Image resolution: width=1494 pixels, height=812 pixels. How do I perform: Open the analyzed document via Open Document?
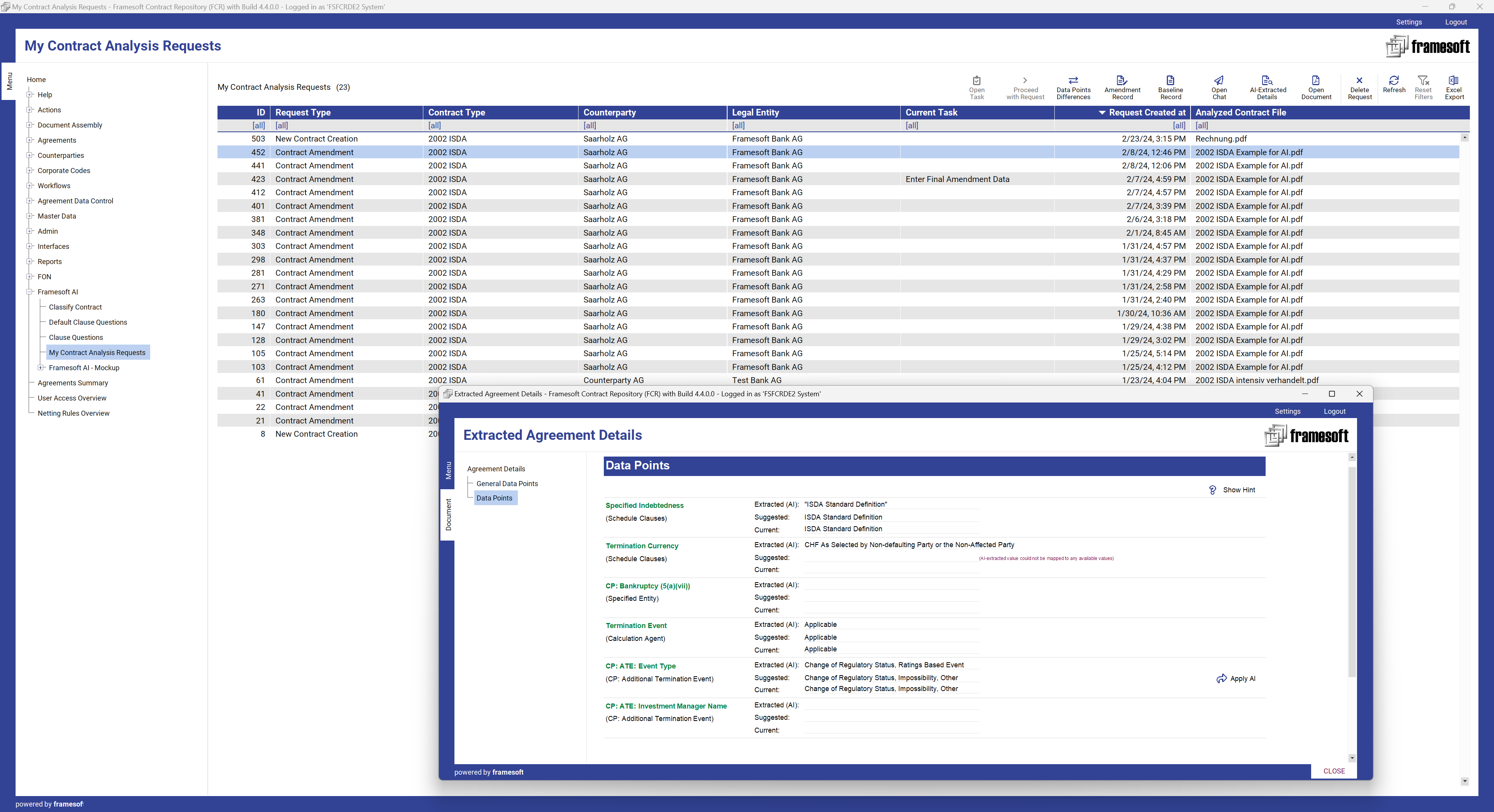click(x=1316, y=87)
